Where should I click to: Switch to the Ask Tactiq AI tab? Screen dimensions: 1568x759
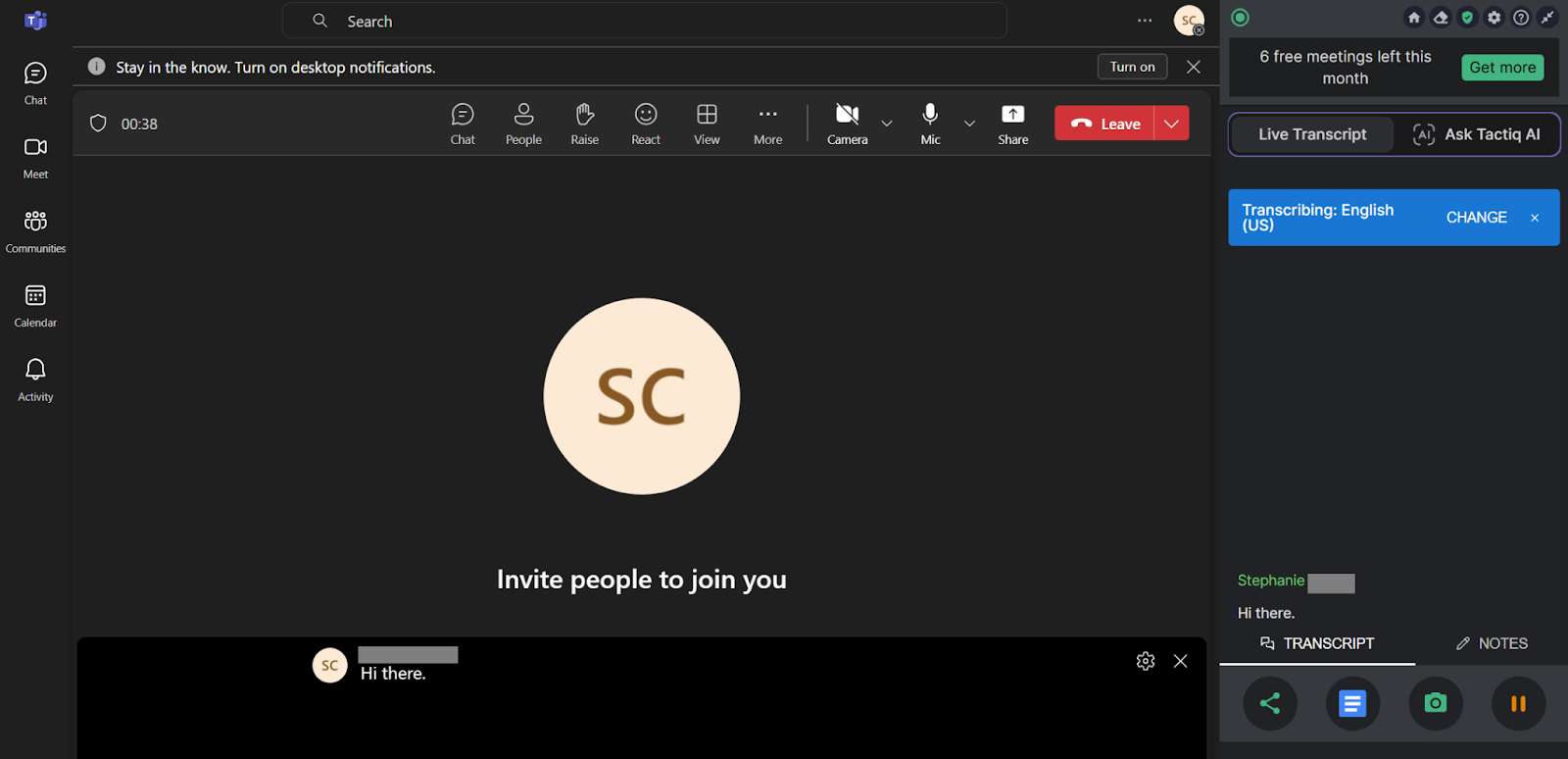pyautogui.click(x=1477, y=134)
